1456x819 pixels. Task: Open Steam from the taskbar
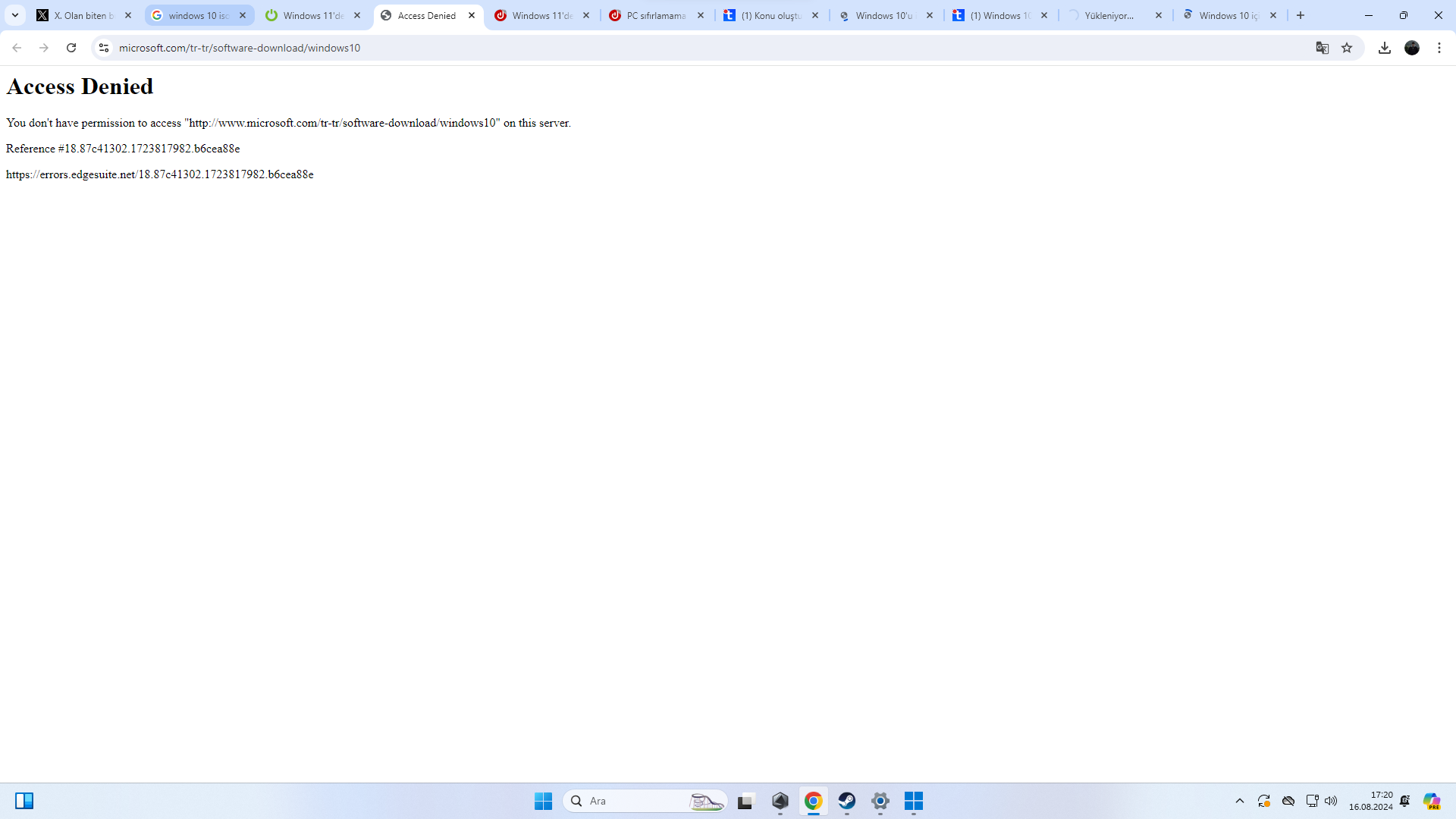[847, 801]
